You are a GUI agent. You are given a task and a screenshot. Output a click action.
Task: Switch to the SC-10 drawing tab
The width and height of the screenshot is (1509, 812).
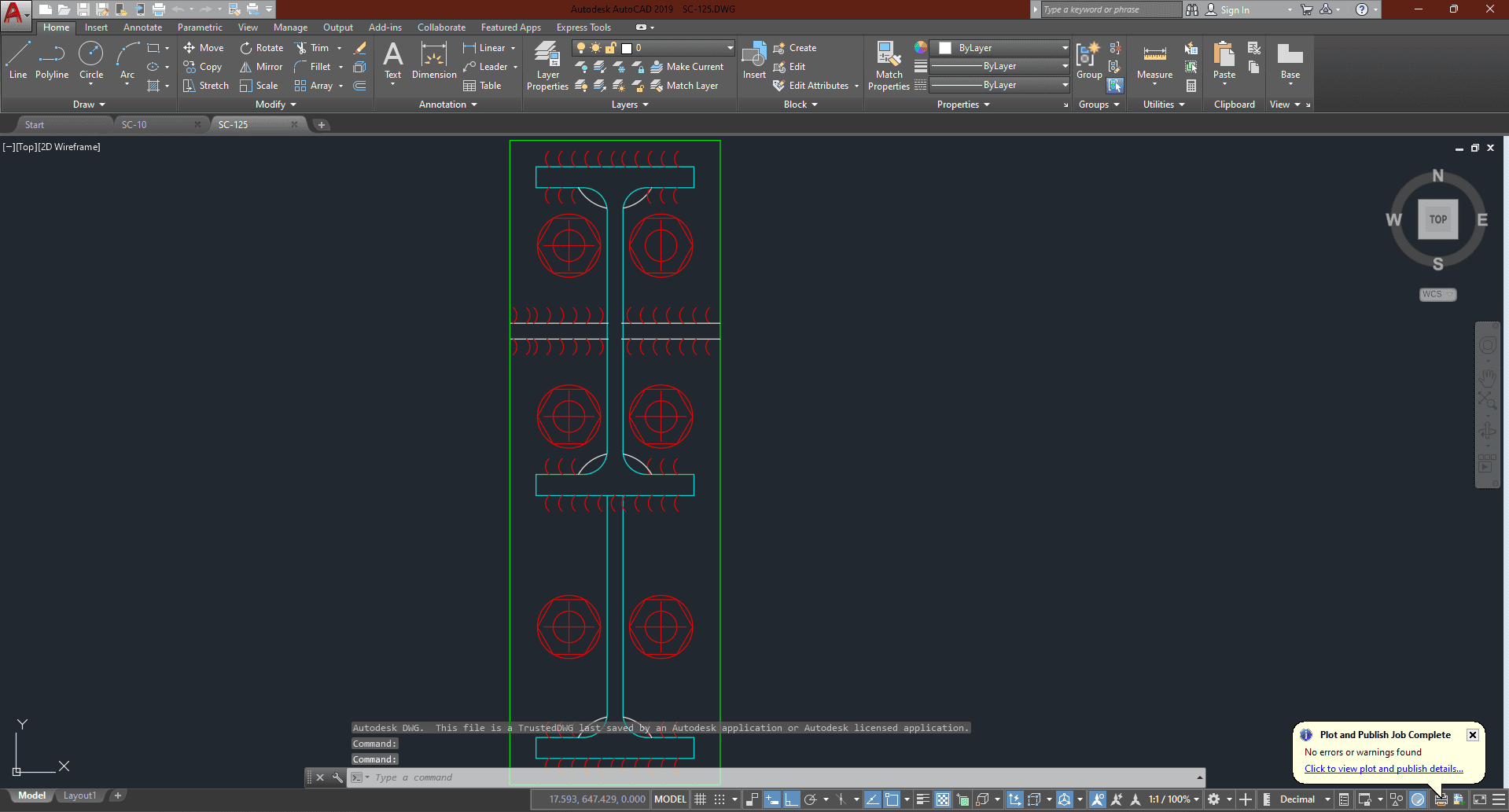134,125
